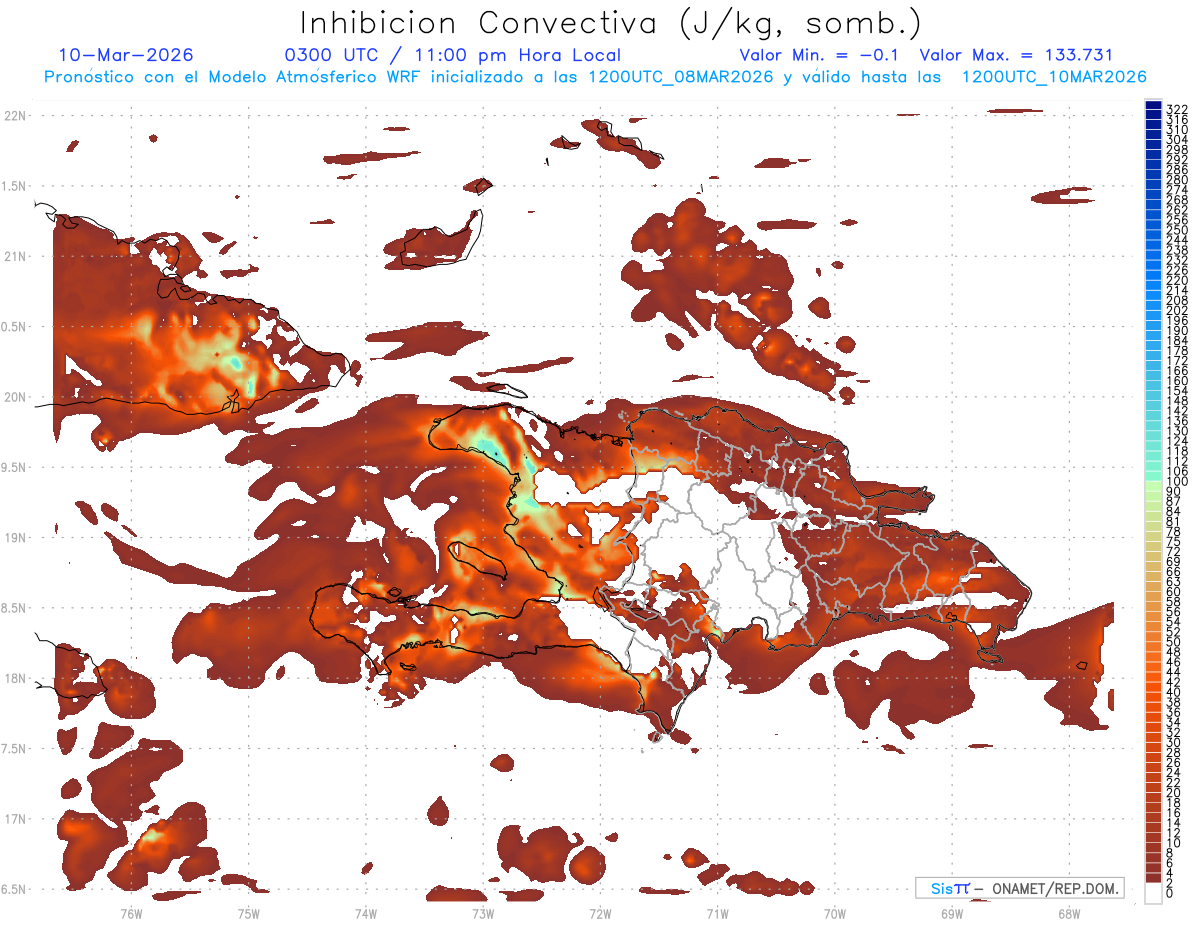Click the title "Inhibicion Convectiva (J/kg, somb.)"

pyautogui.click(x=611, y=23)
